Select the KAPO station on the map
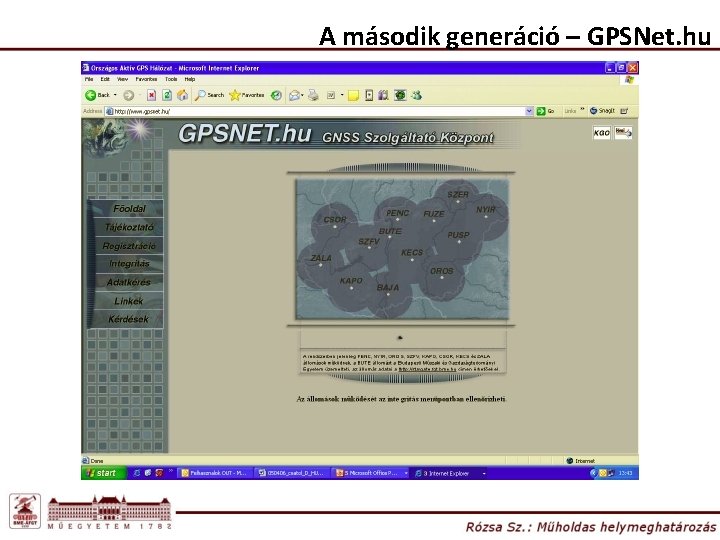This screenshot has width=720, height=540. [351, 283]
